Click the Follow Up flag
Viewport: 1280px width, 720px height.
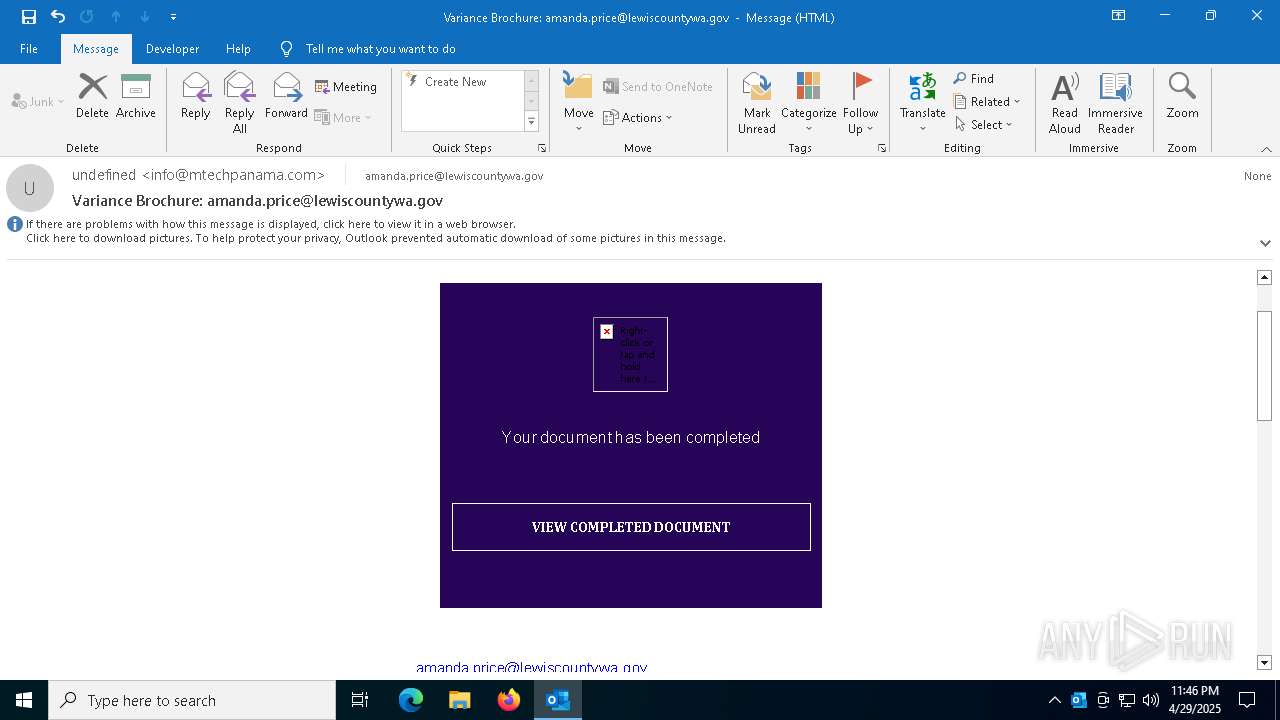(860, 103)
